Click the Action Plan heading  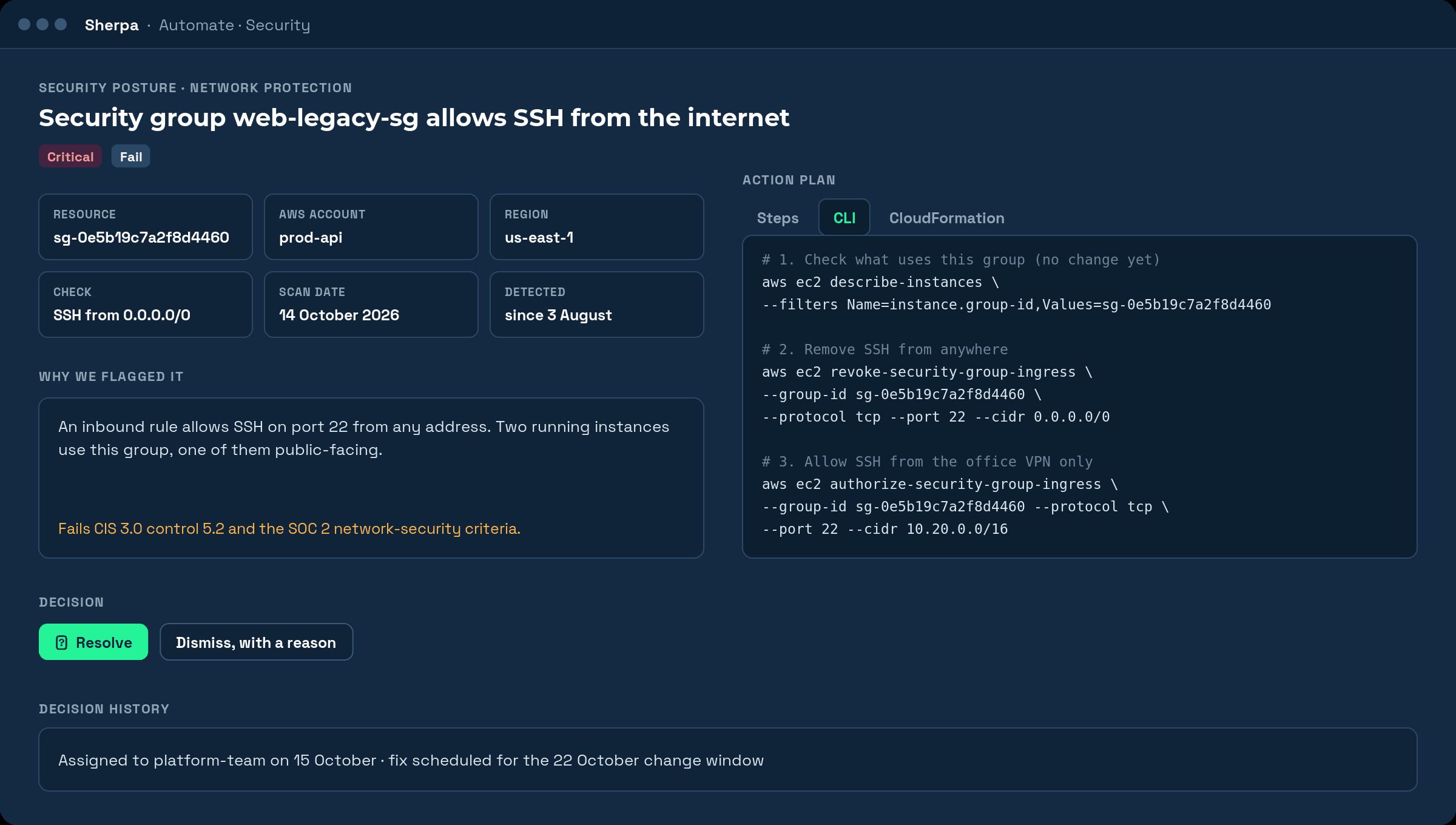(x=789, y=180)
